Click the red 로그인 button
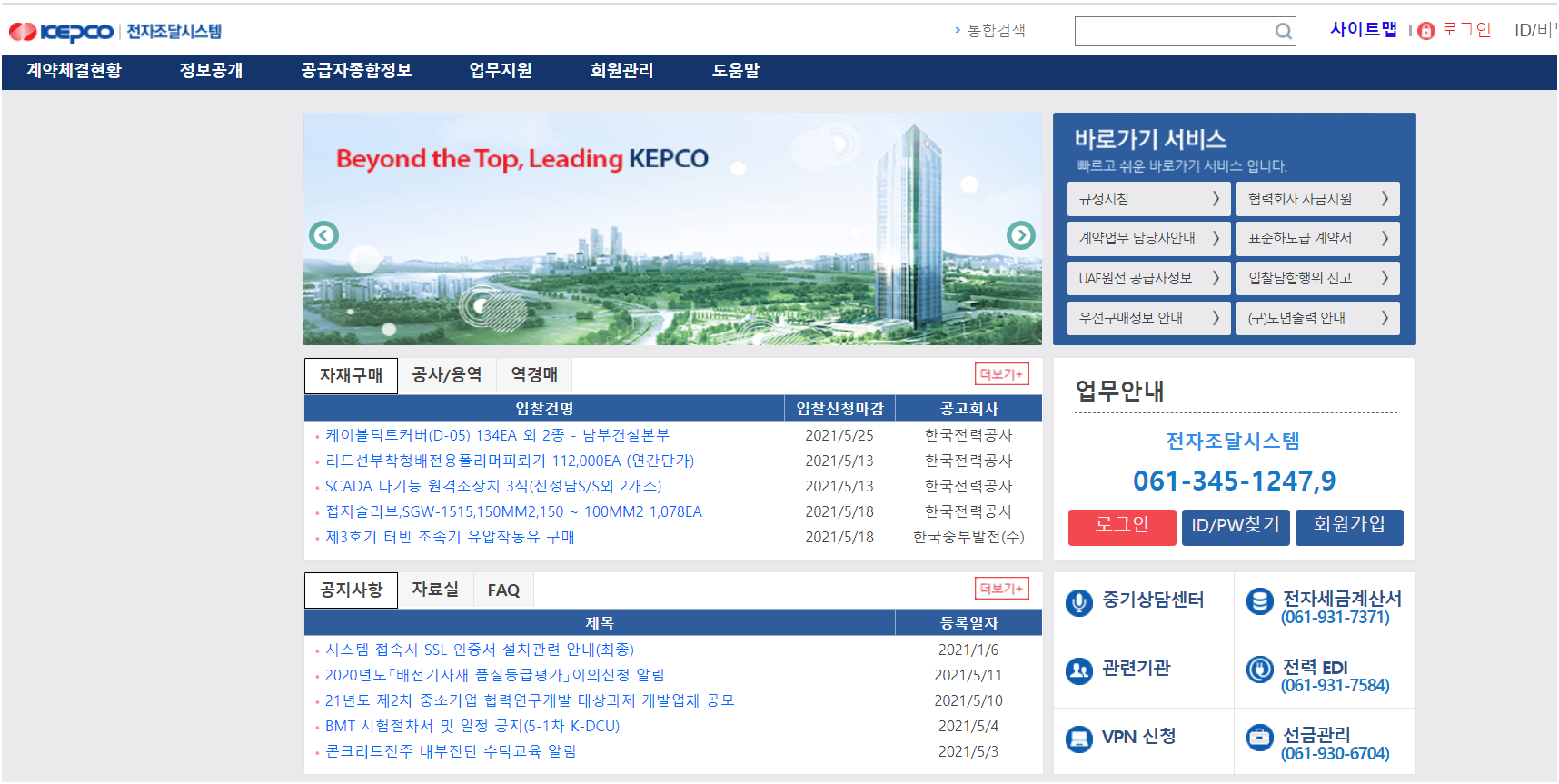 coord(1122,527)
